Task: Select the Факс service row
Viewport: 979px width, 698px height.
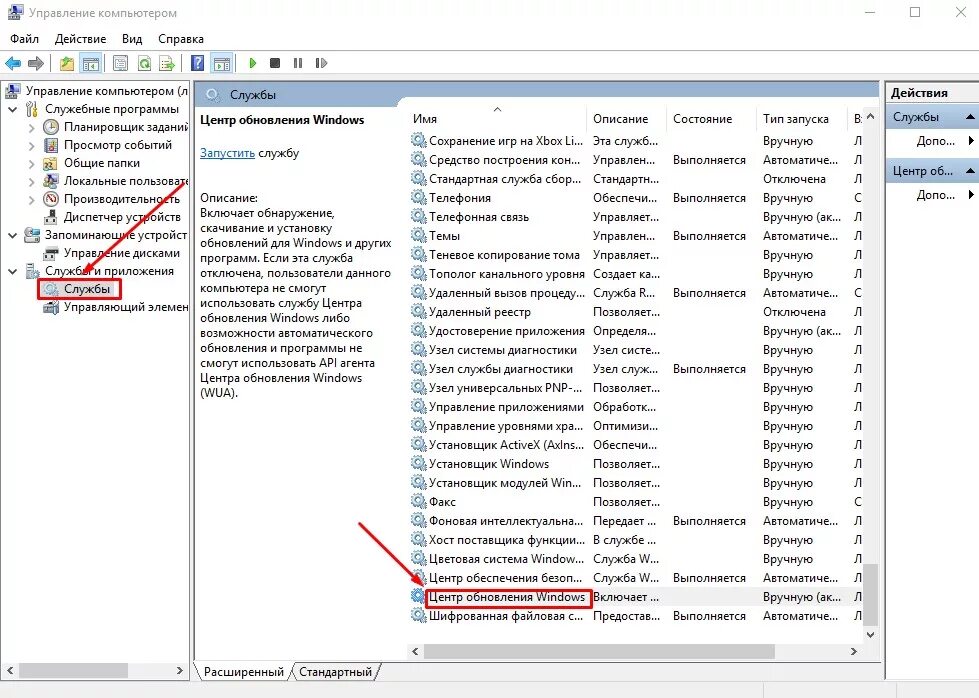Action: pos(637,502)
